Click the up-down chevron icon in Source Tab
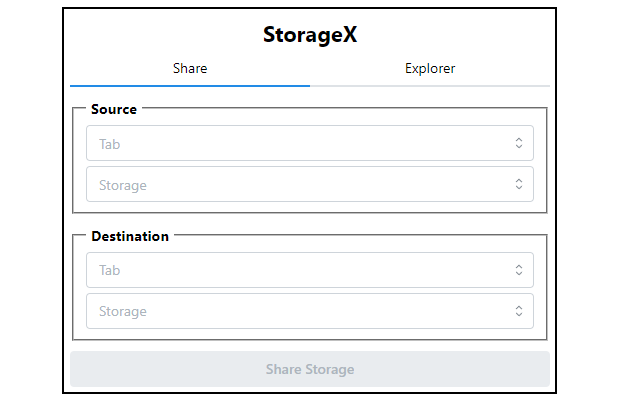This screenshot has height=400, width=640. pyautogui.click(x=519, y=143)
